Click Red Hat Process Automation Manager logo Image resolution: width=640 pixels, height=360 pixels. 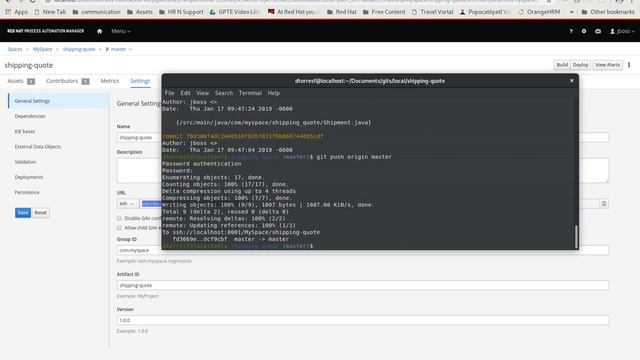(46, 31)
